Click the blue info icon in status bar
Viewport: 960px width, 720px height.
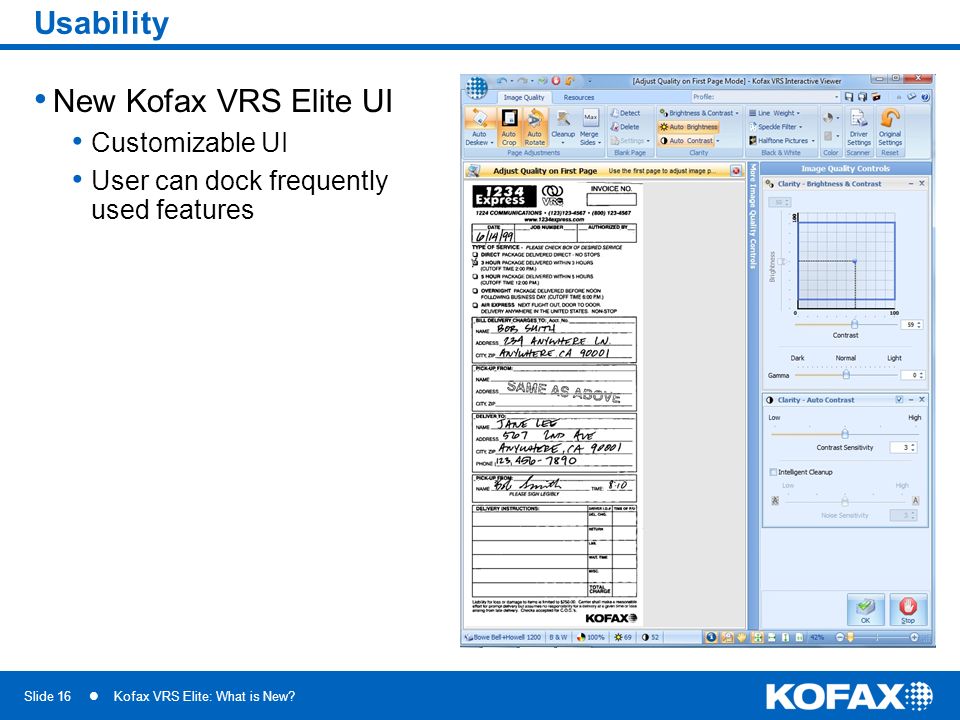click(711, 637)
